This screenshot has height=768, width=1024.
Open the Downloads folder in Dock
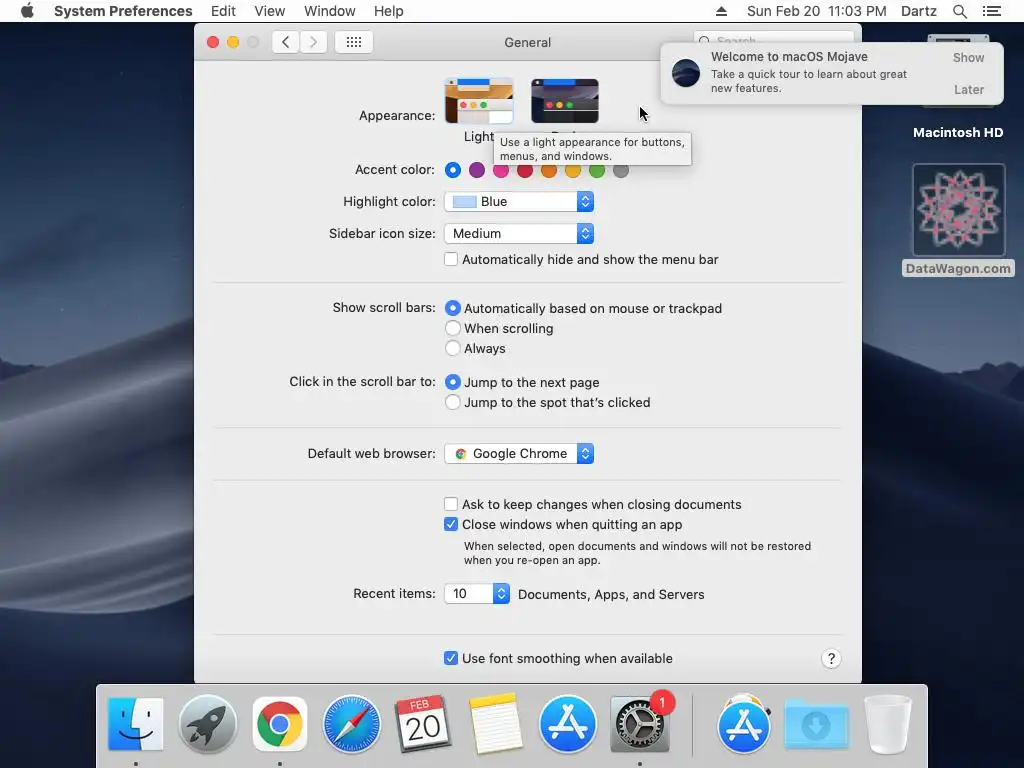click(816, 724)
